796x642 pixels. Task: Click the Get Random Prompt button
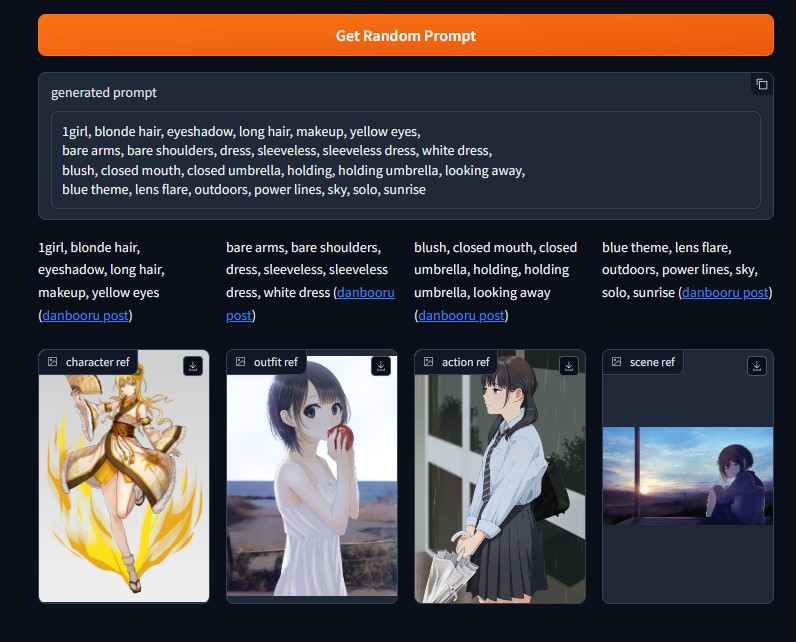point(406,35)
